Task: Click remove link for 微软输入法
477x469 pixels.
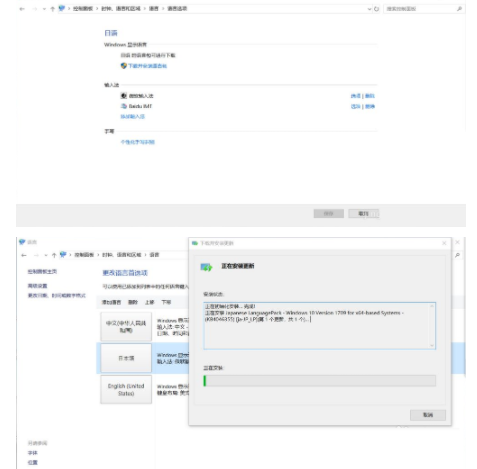Action: [x=370, y=96]
